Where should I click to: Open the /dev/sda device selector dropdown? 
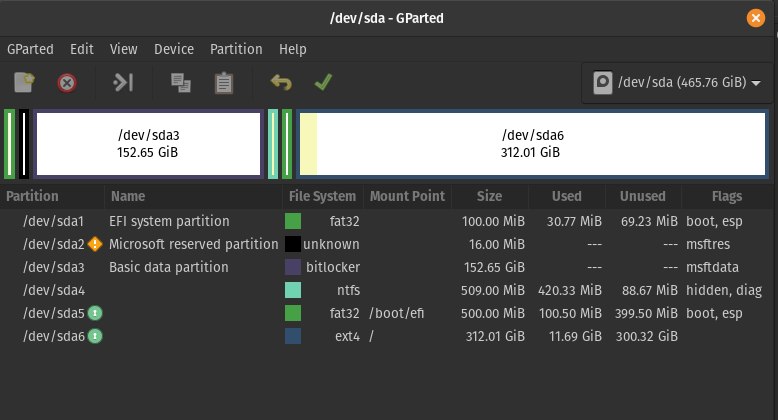(x=677, y=82)
